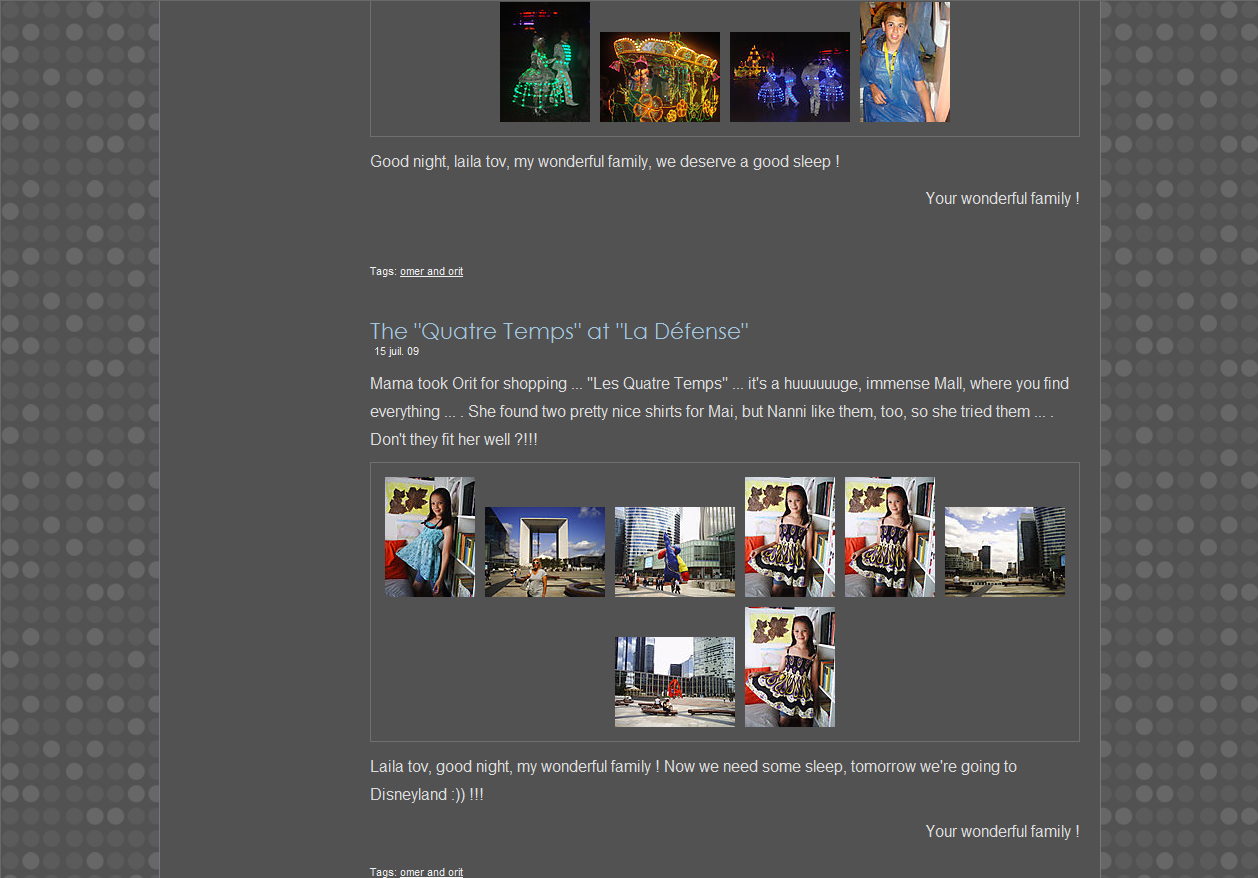Click 'omer and orit' tag above Quatre Temps post
This screenshot has height=878, width=1258.
pos(431,272)
